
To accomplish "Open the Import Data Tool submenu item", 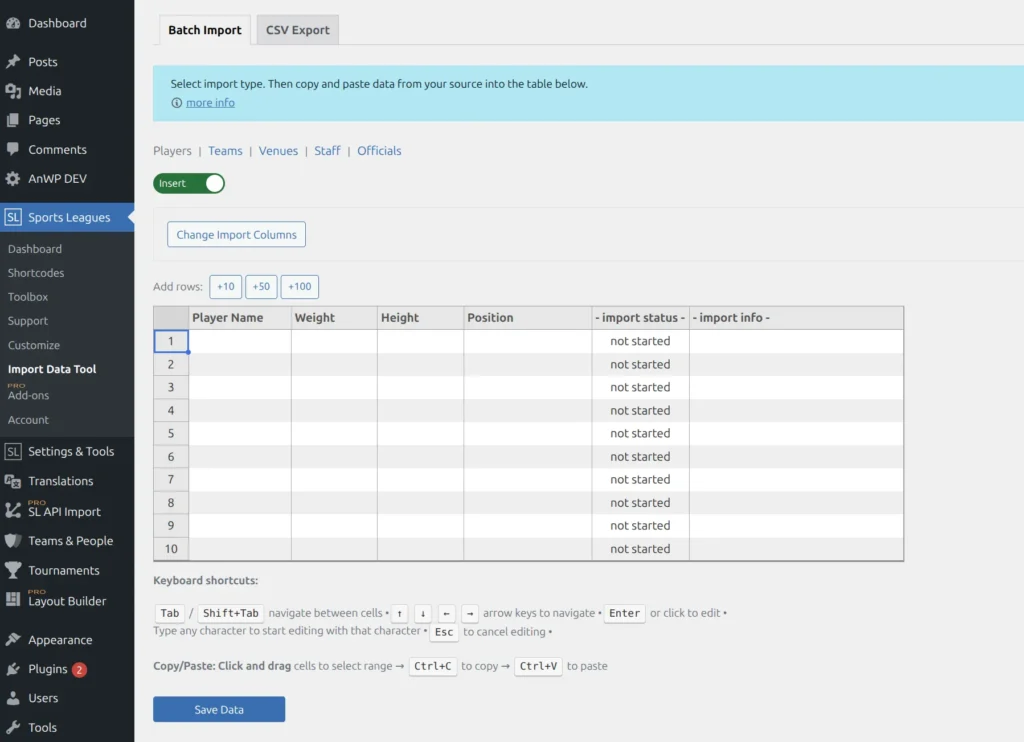I will pyautogui.click(x=52, y=369).
